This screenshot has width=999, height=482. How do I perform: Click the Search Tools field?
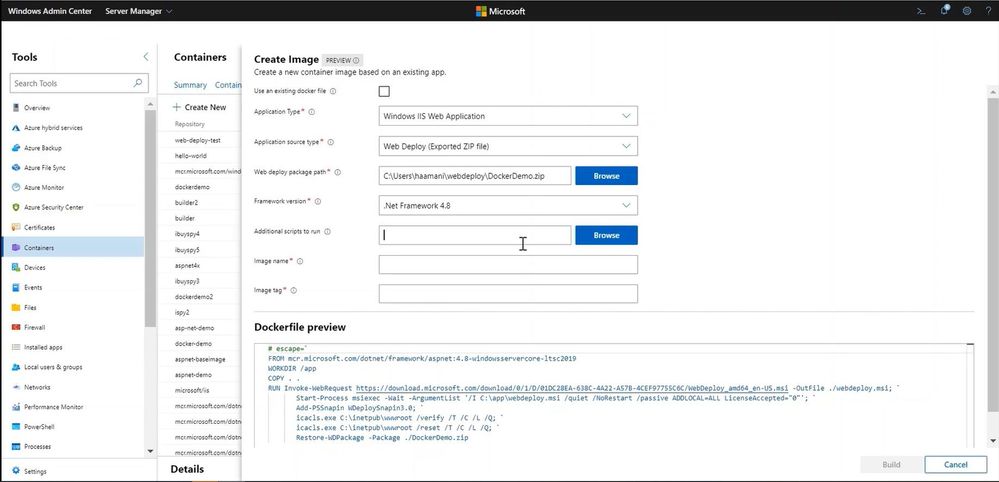tap(79, 83)
